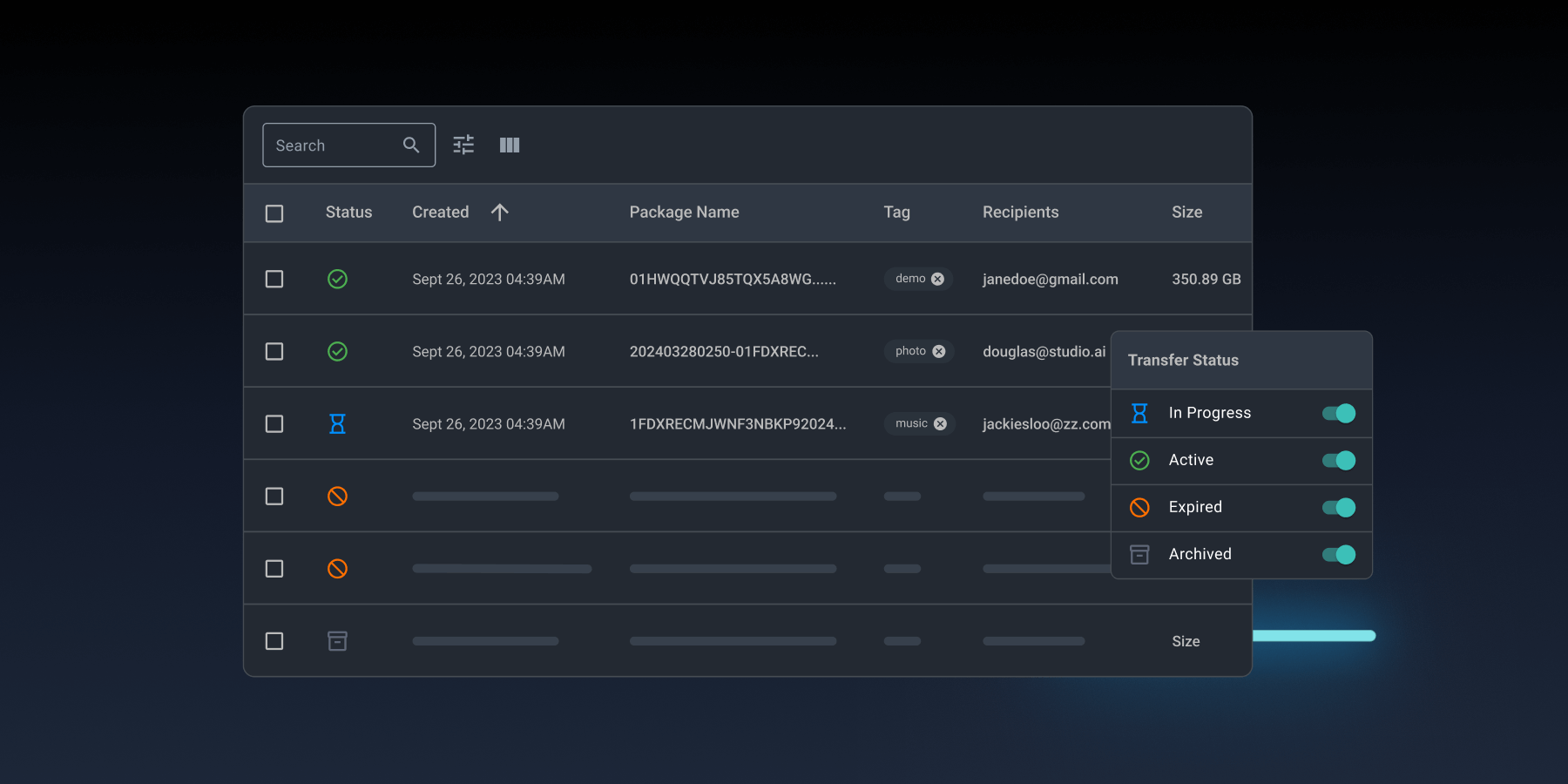This screenshot has width=1568, height=784.
Task: Click the Package Name column header
Action: click(684, 212)
